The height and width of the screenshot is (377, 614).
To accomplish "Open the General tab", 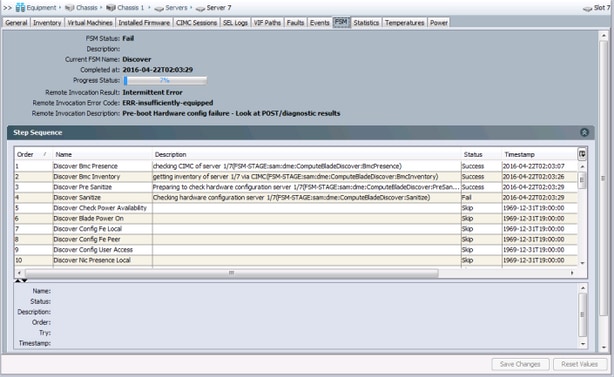I will (16, 23).
